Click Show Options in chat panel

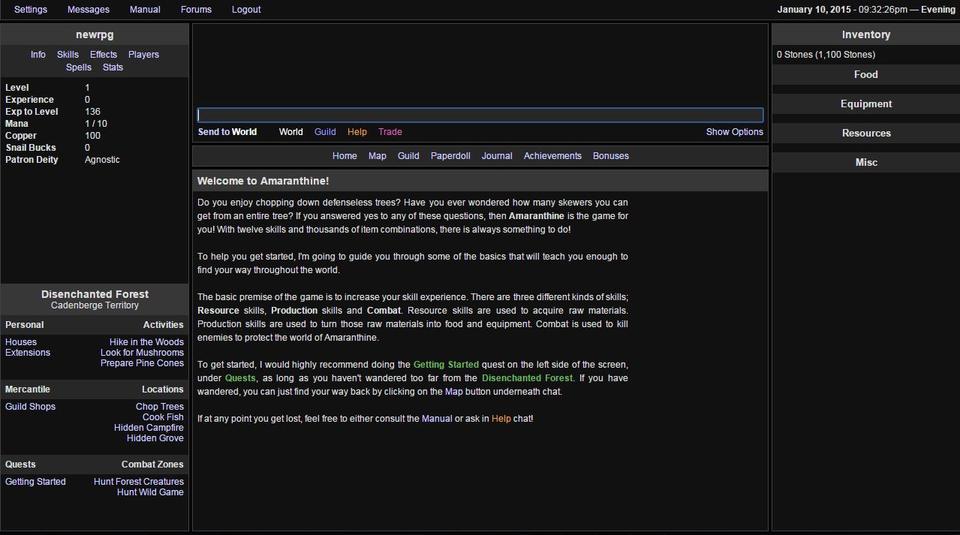click(734, 132)
